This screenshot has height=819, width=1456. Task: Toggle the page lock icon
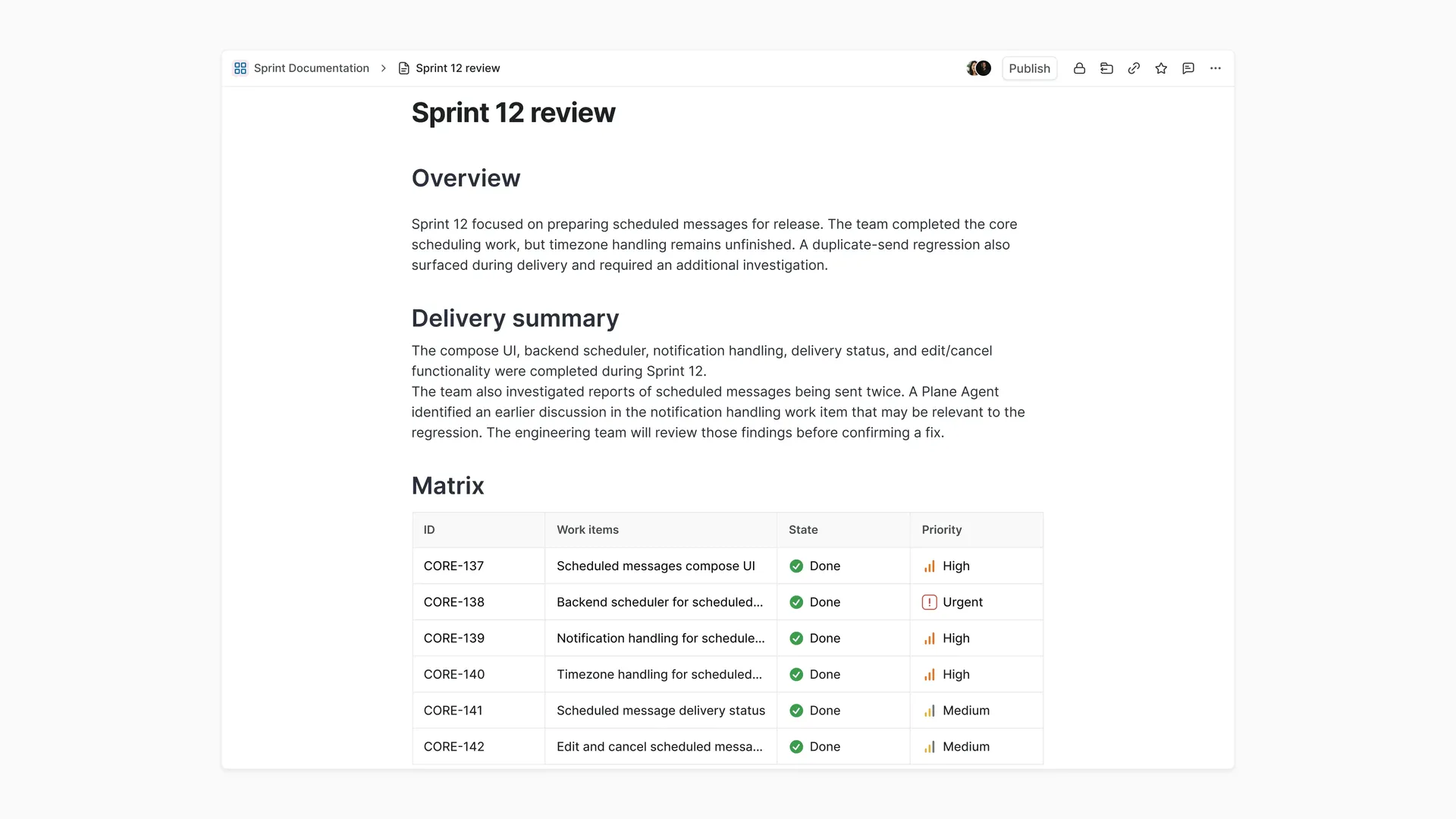point(1079,68)
